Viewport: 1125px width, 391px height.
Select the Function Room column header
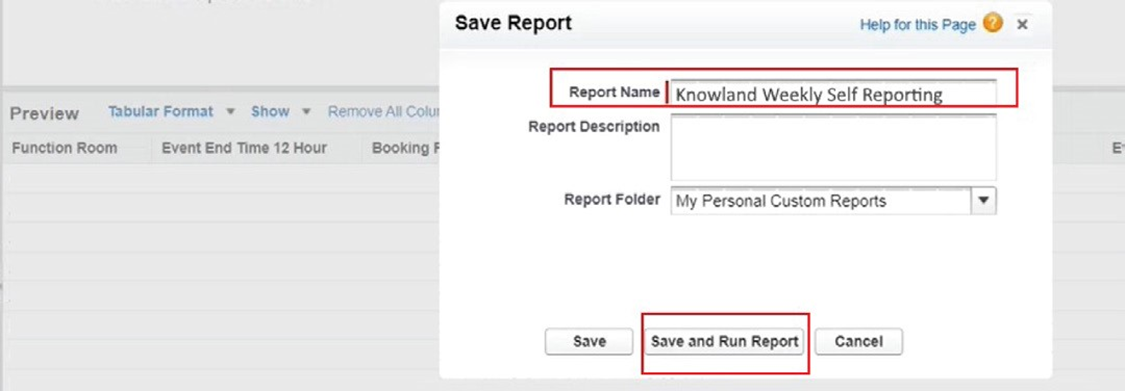(x=65, y=148)
